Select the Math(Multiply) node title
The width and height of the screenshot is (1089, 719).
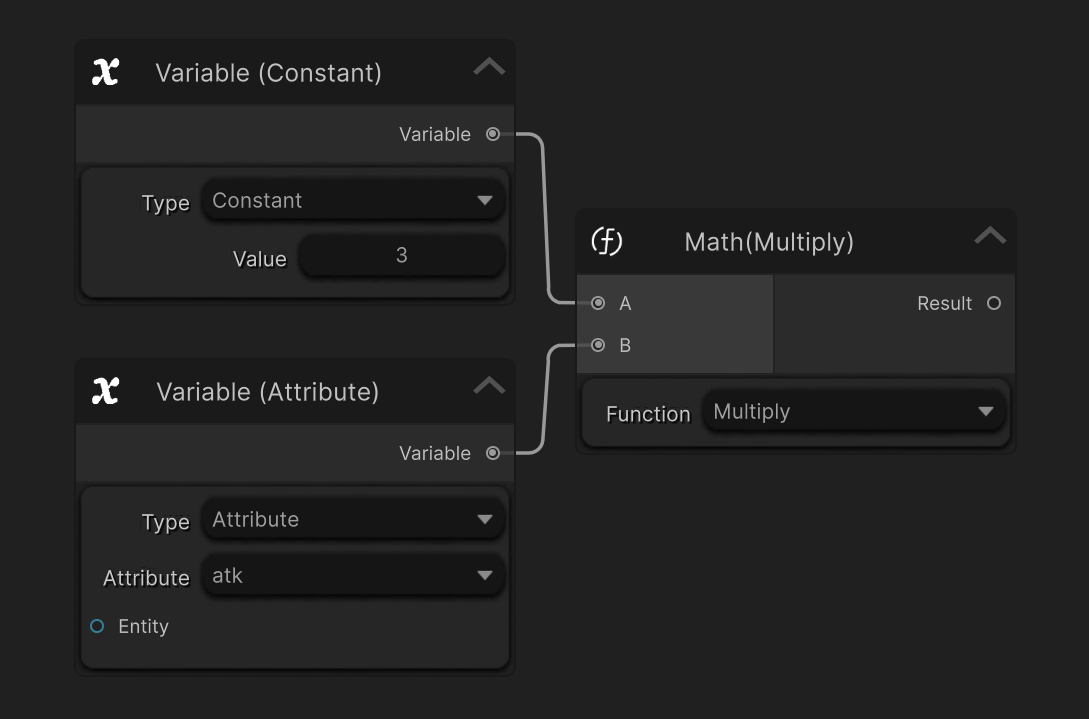click(x=769, y=242)
